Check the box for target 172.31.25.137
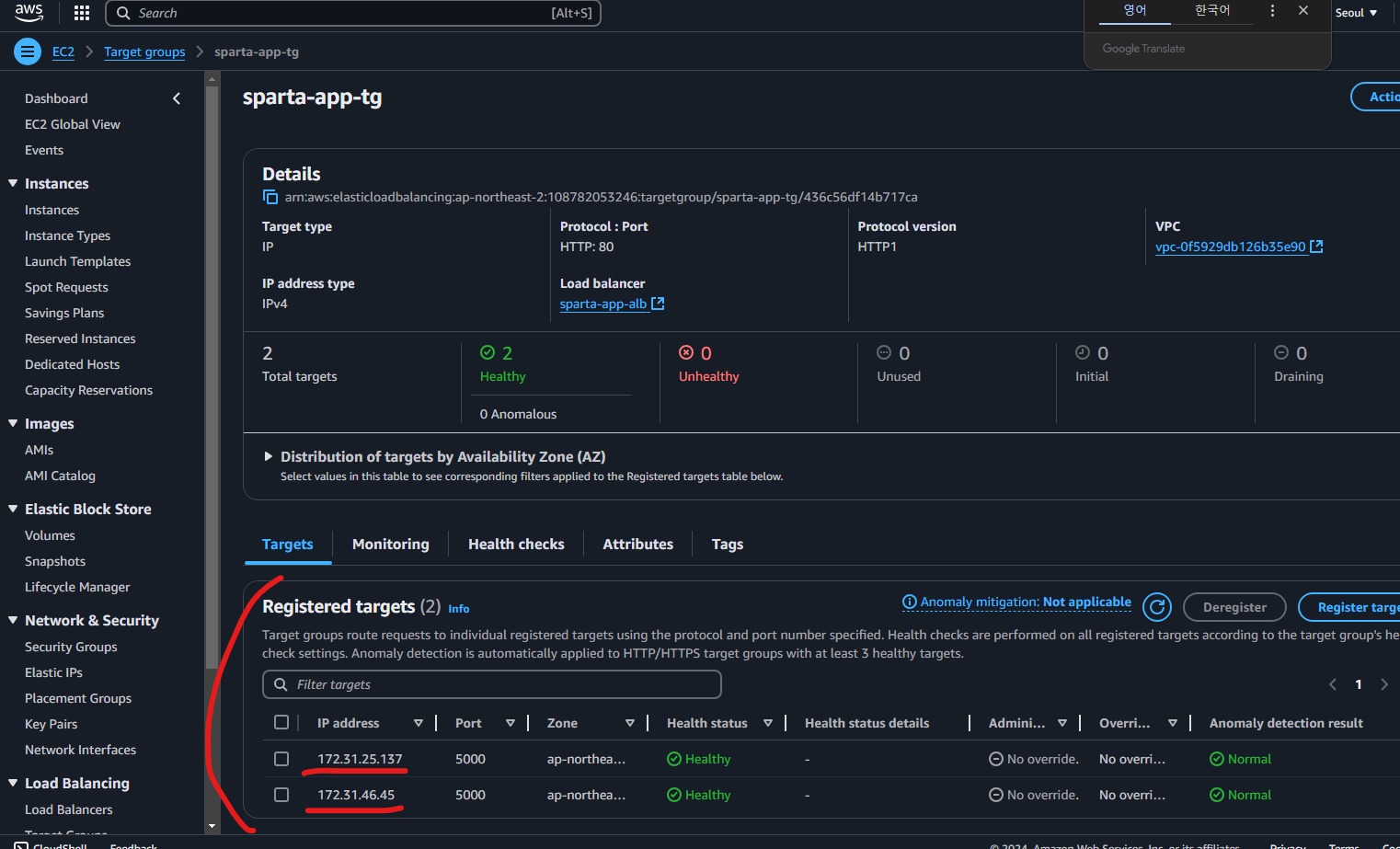Image resolution: width=1400 pixels, height=849 pixels. [281, 759]
